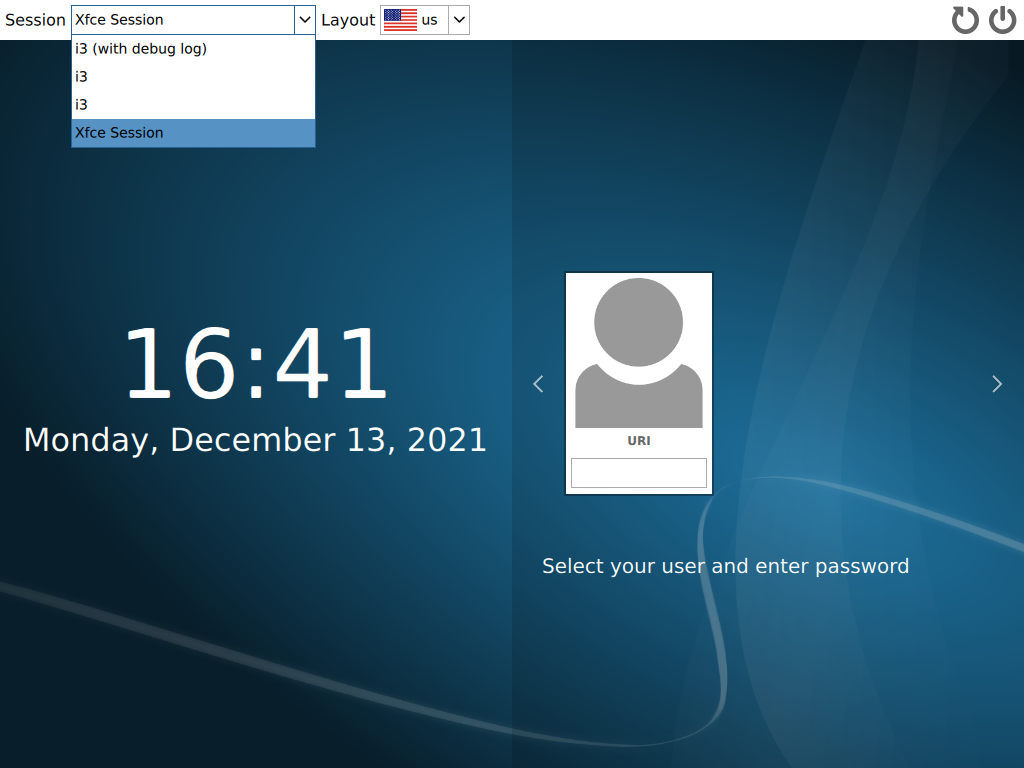
Task: Click the 'Monday, December 13, 2021' date
Action: [255, 440]
